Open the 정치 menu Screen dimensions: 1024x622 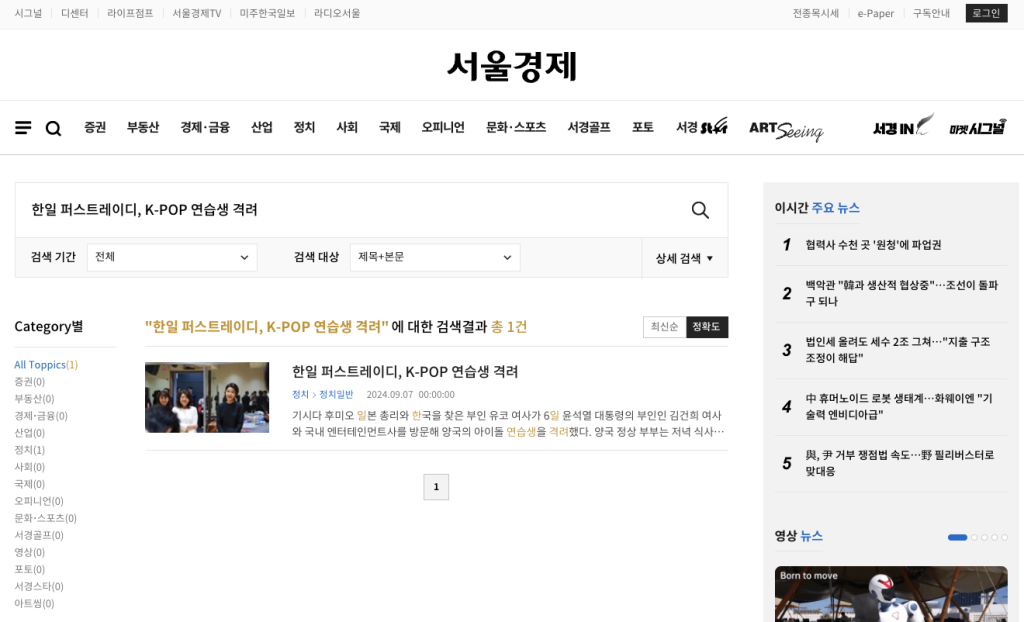click(x=304, y=127)
